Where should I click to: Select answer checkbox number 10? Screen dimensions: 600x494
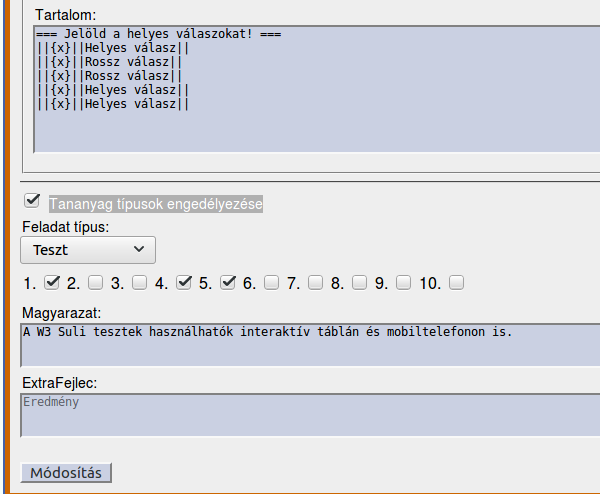pos(456,282)
